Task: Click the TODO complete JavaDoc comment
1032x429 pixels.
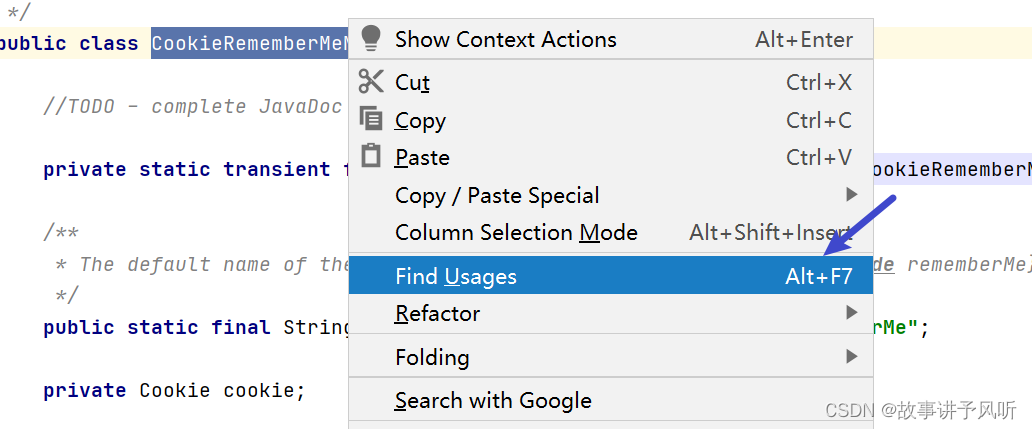Action: [192, 107]
